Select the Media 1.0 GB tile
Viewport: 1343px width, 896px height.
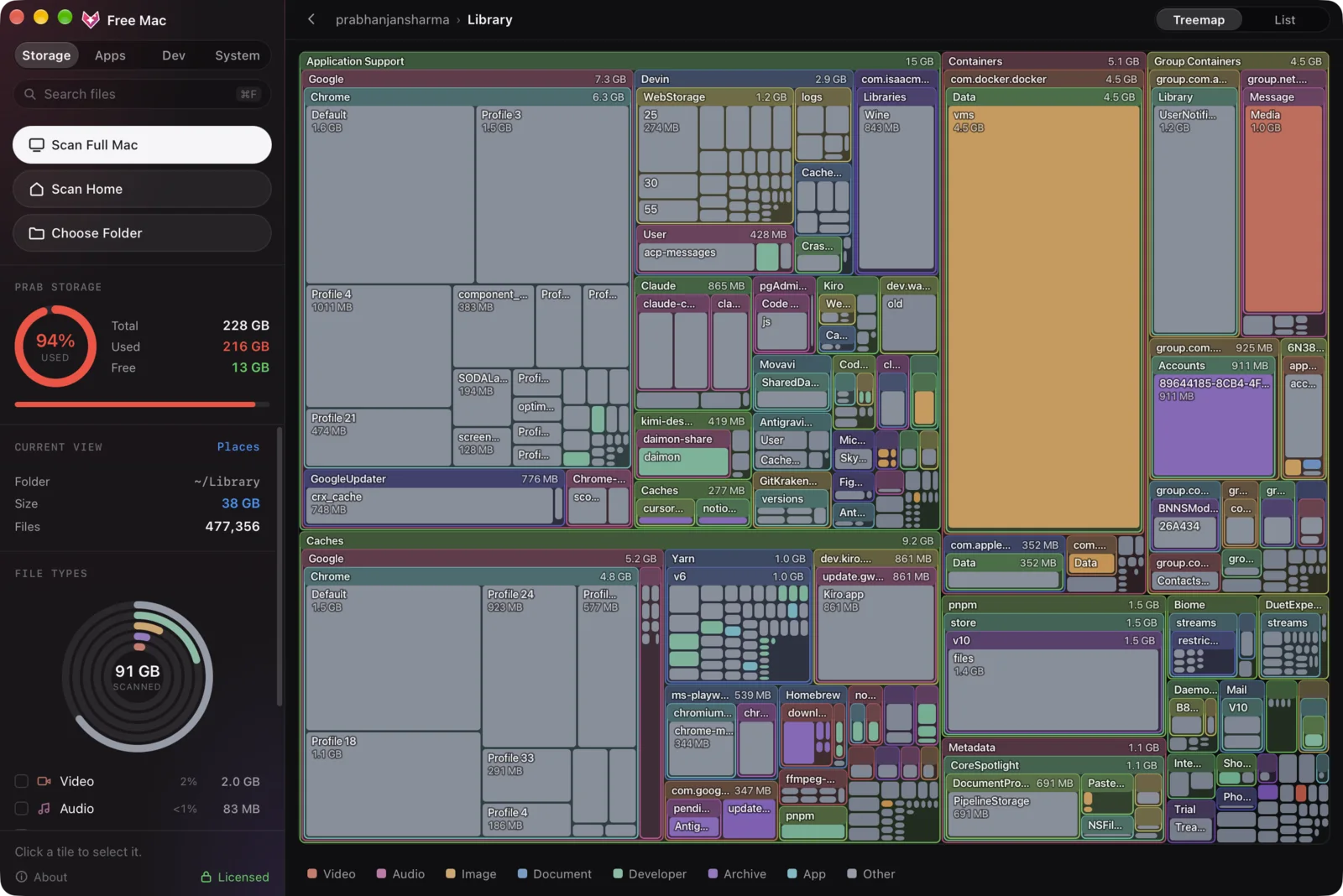pos(1283,210)
